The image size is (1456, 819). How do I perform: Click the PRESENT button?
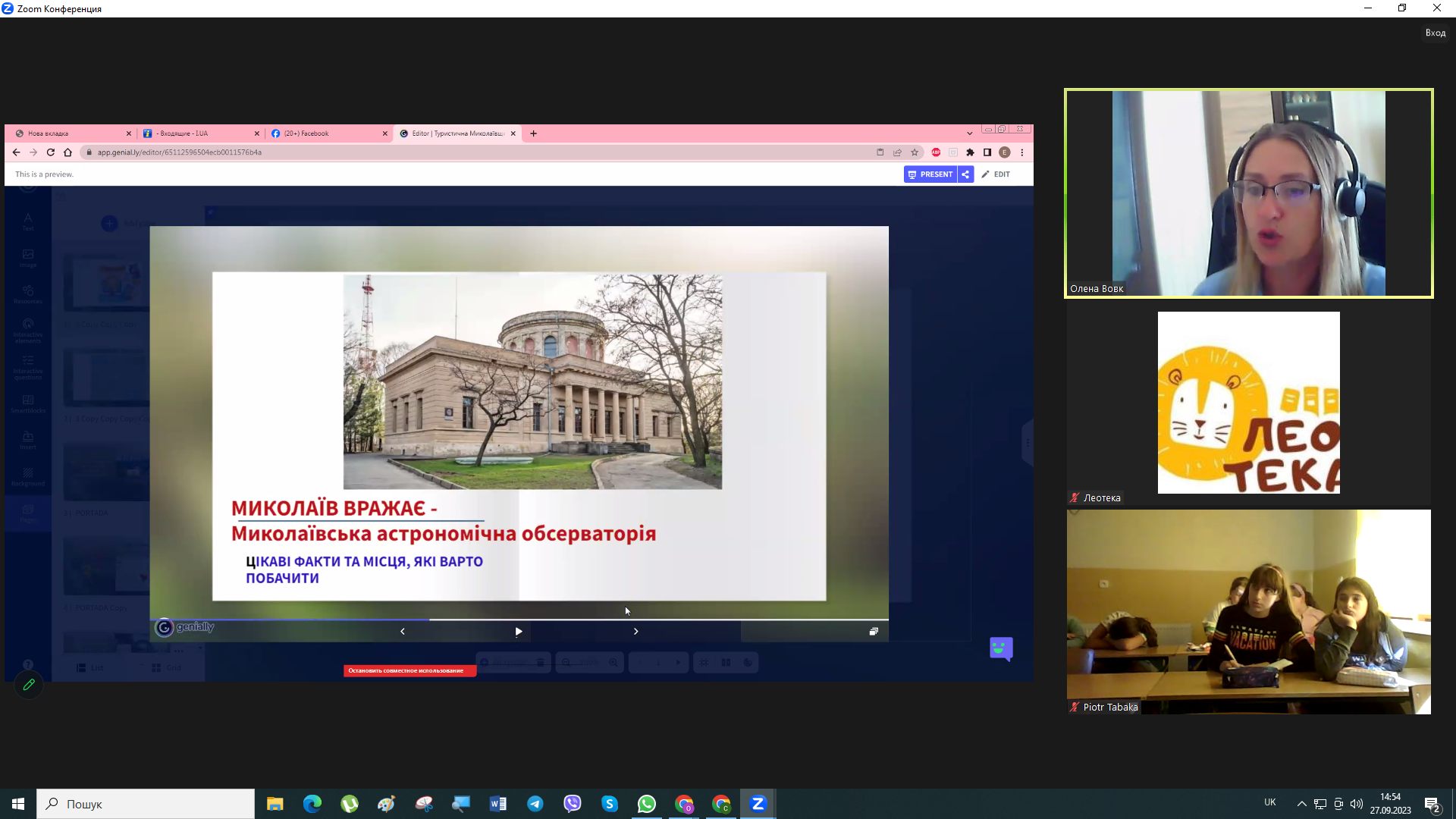tap(930, 174)
